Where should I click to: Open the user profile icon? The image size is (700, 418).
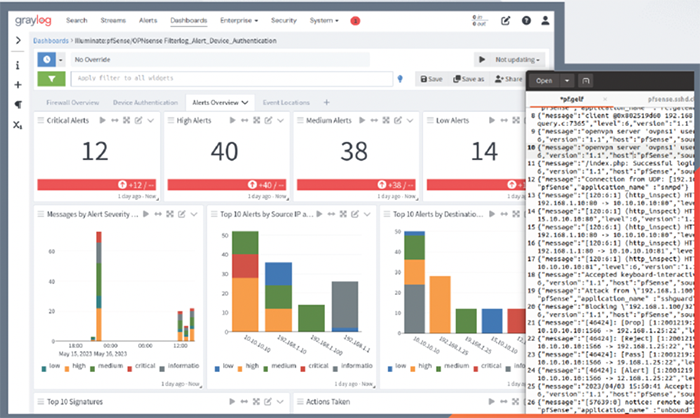(544, 20)
